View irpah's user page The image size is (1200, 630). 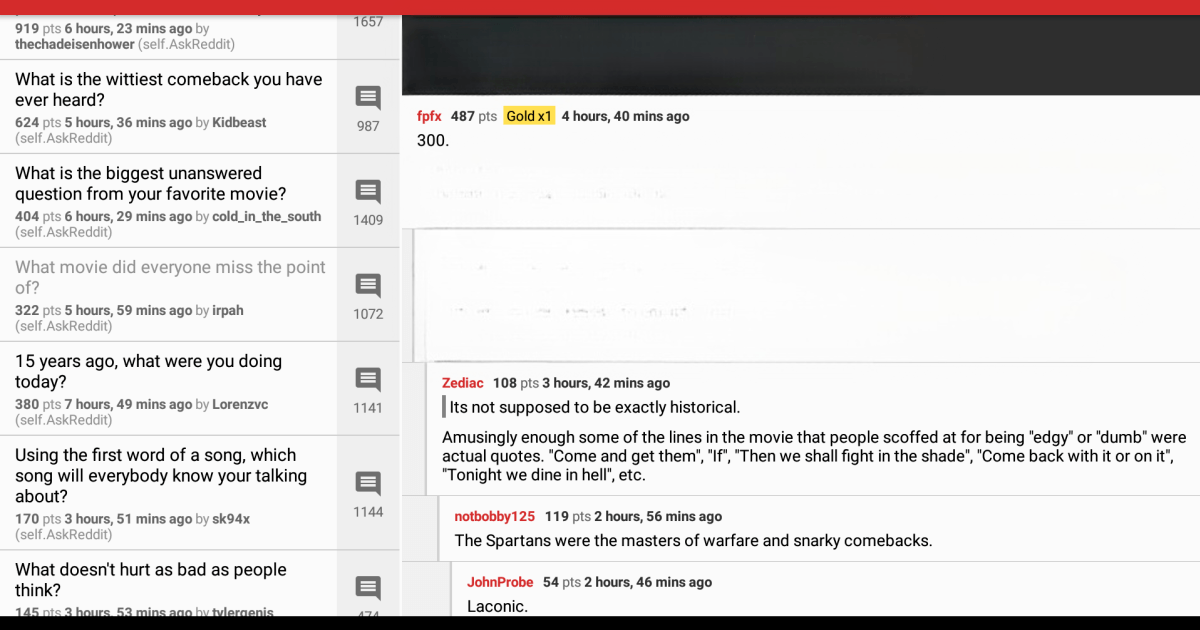tap(227, 310)
